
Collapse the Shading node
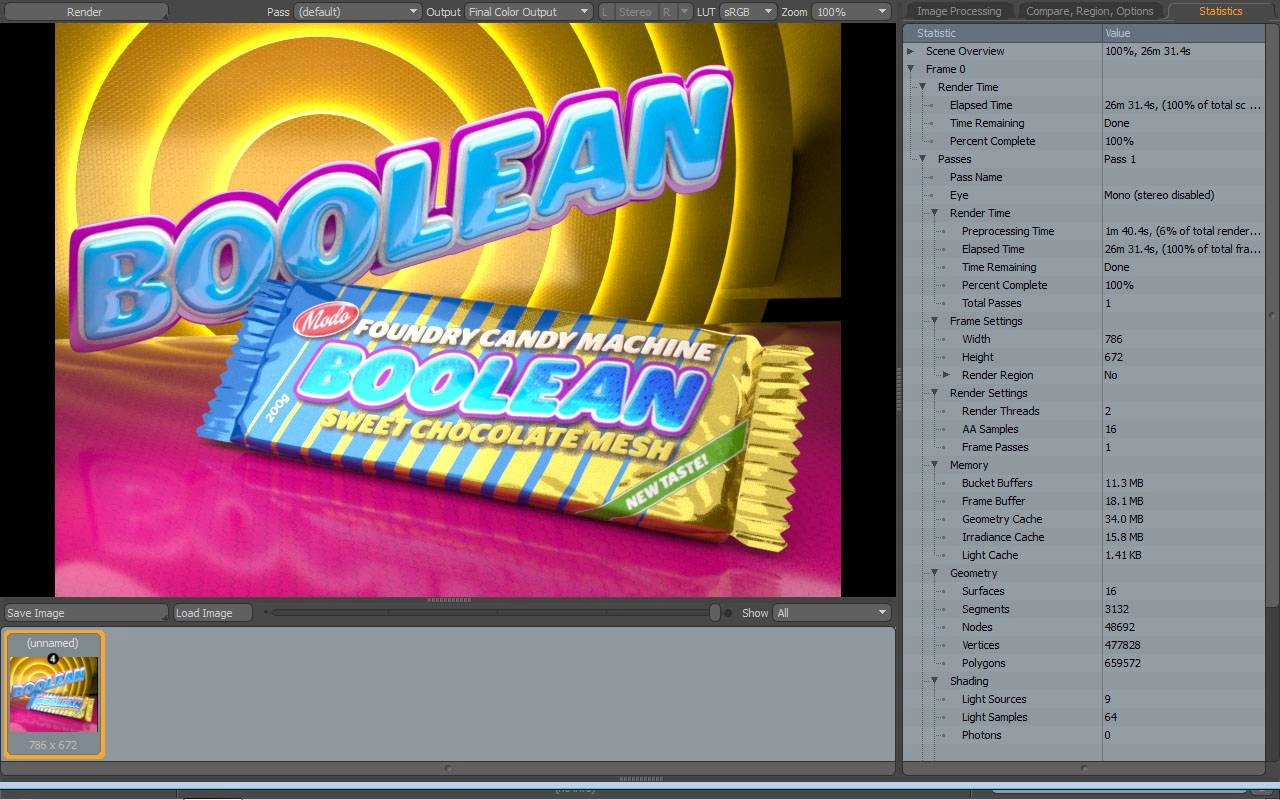pos(935,681)
